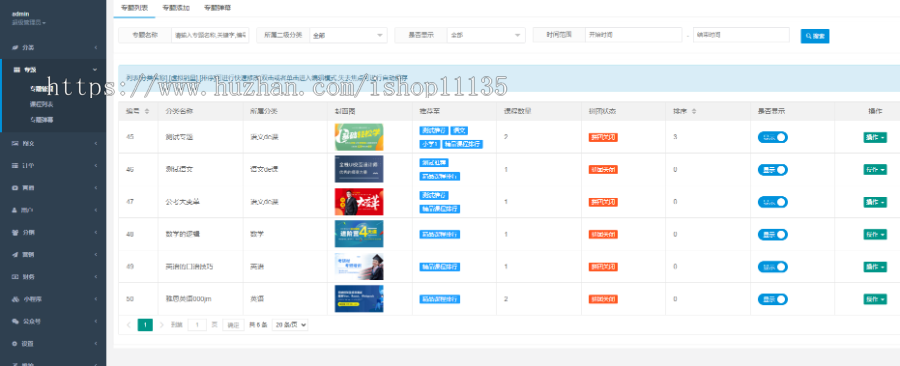This screenshot has width=900, height=366.
Task: Go to the previous page arrow
Action: click(129, 325)
